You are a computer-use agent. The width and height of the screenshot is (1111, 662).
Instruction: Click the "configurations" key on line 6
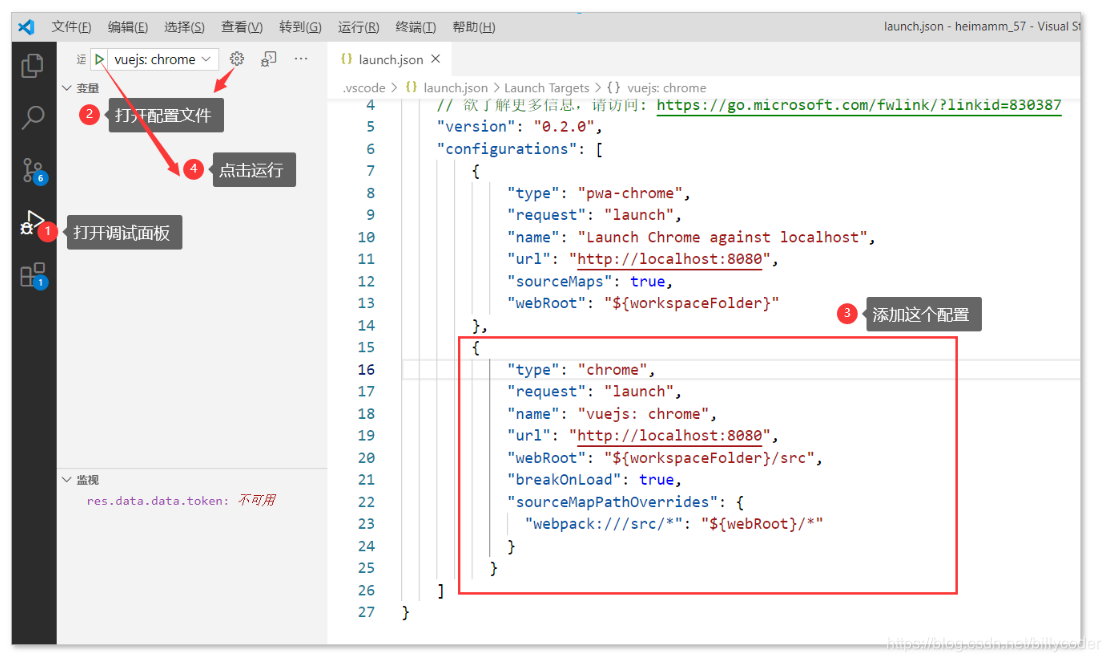pos(507,150)
